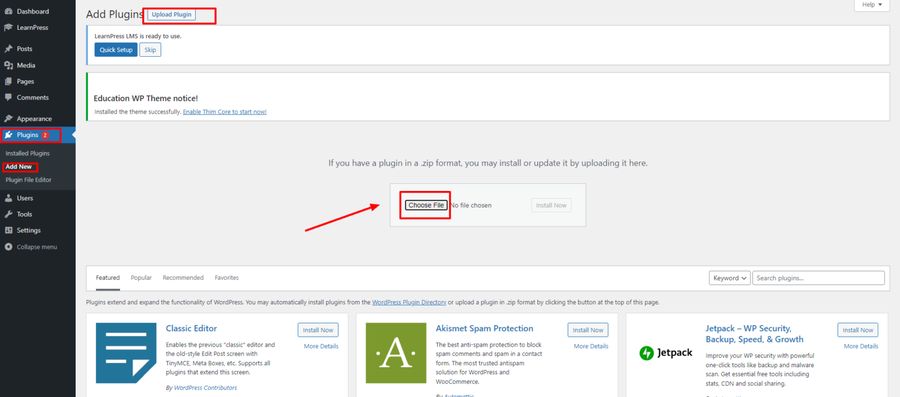Open Tools in the sidebar

(x=25, y=214)
